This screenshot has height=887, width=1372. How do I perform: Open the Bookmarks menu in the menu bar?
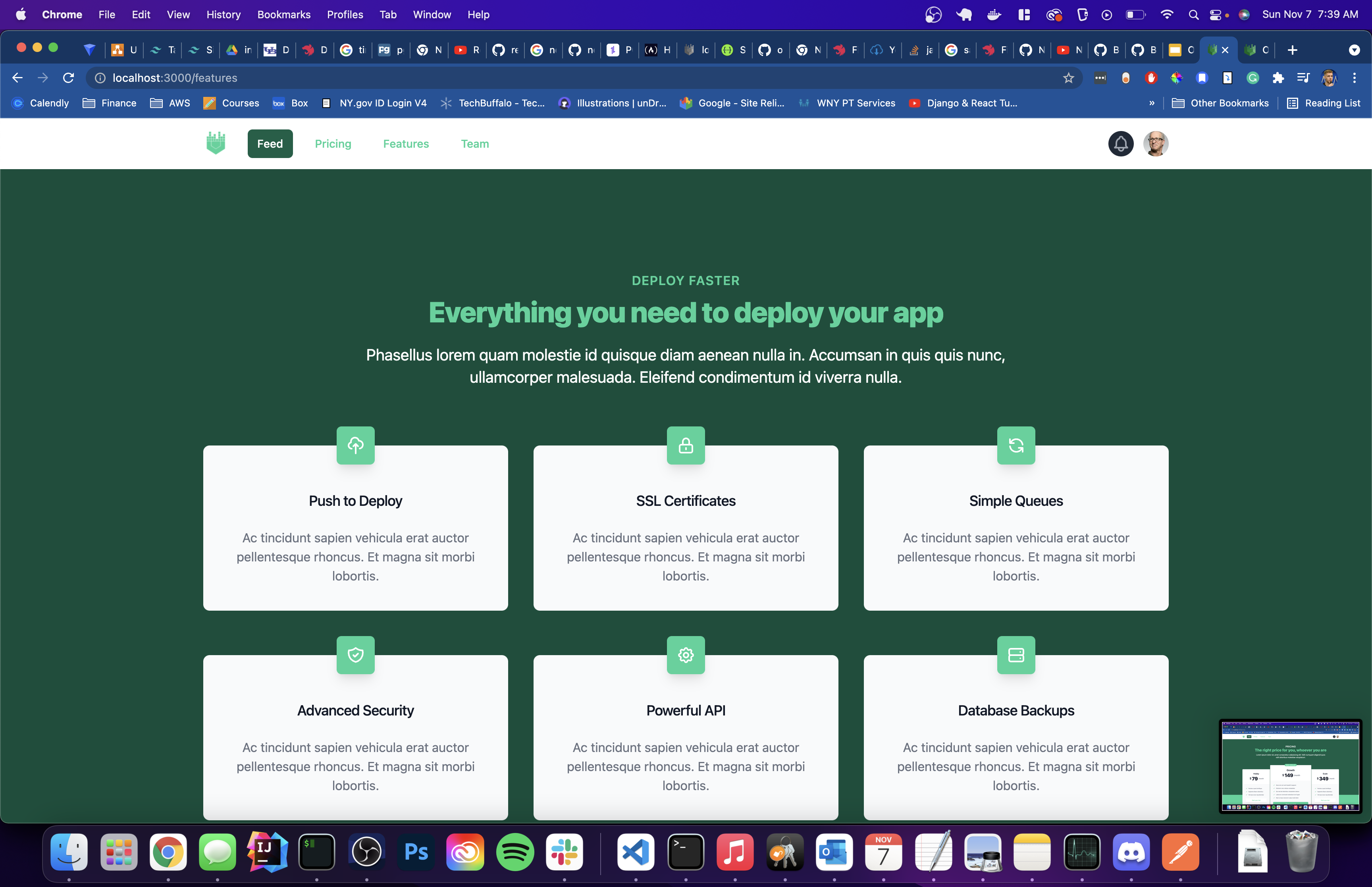(284, 15)
